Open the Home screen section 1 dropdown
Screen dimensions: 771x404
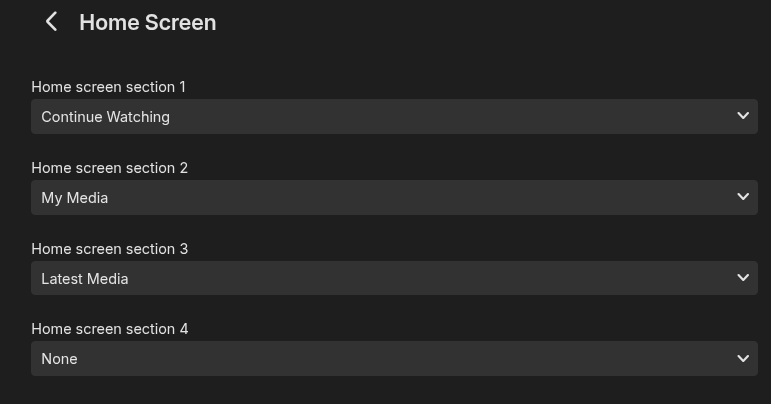(394, 116)
